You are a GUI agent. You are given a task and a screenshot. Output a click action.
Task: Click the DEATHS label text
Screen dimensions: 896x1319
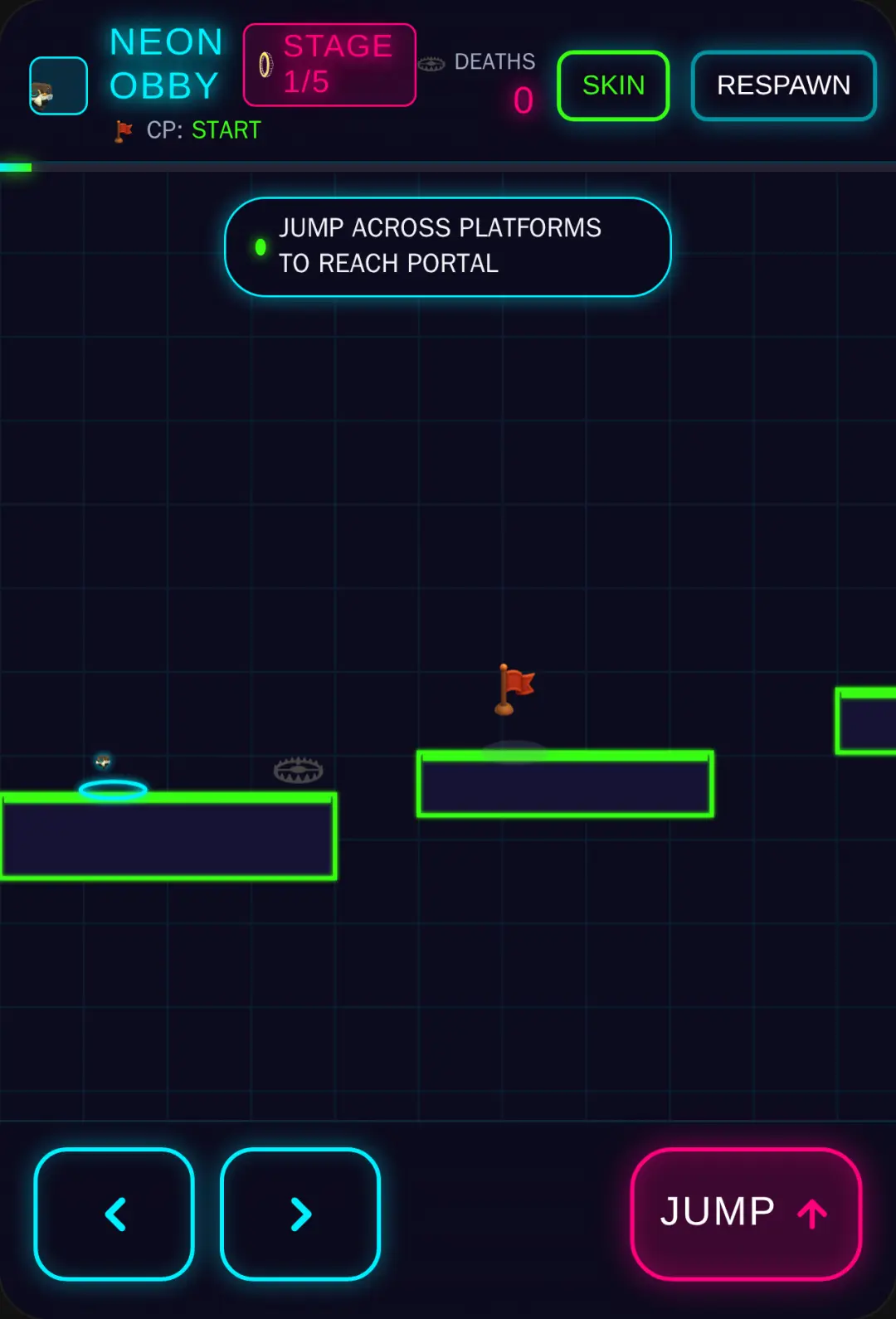(494, 62)
